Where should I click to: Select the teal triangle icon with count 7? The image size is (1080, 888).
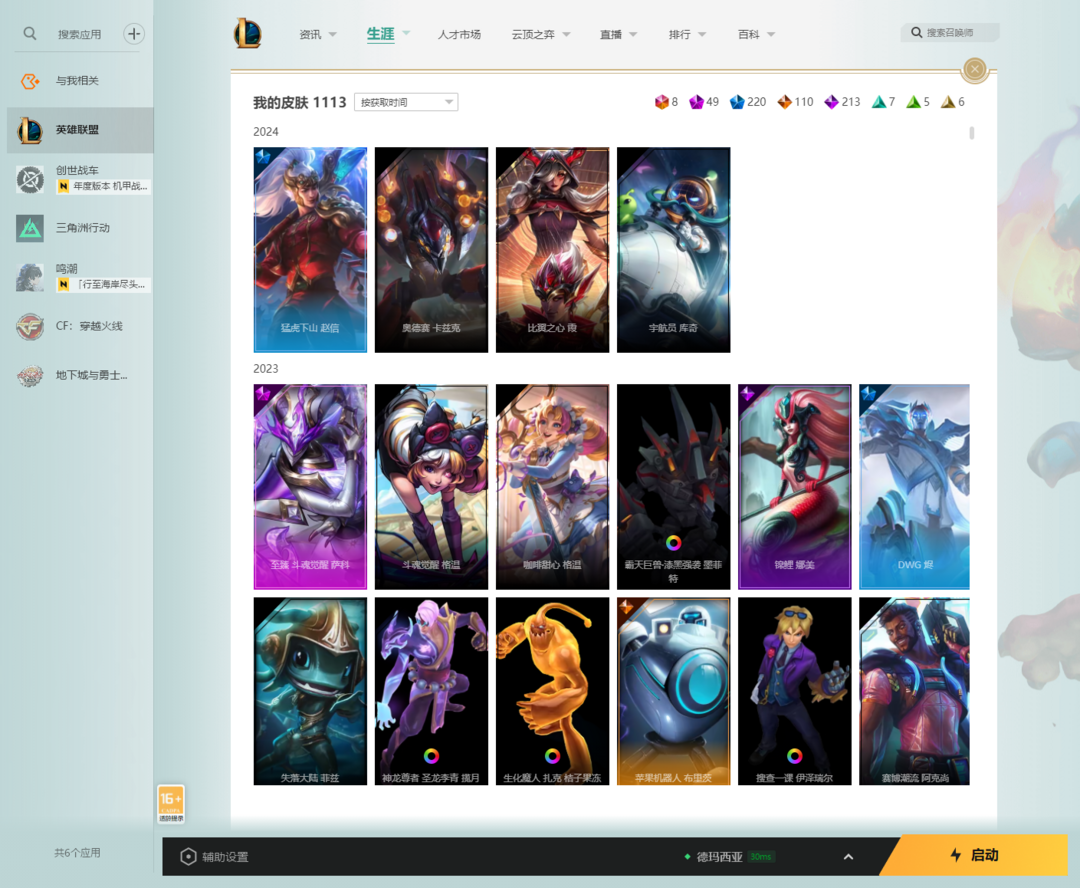879,102
